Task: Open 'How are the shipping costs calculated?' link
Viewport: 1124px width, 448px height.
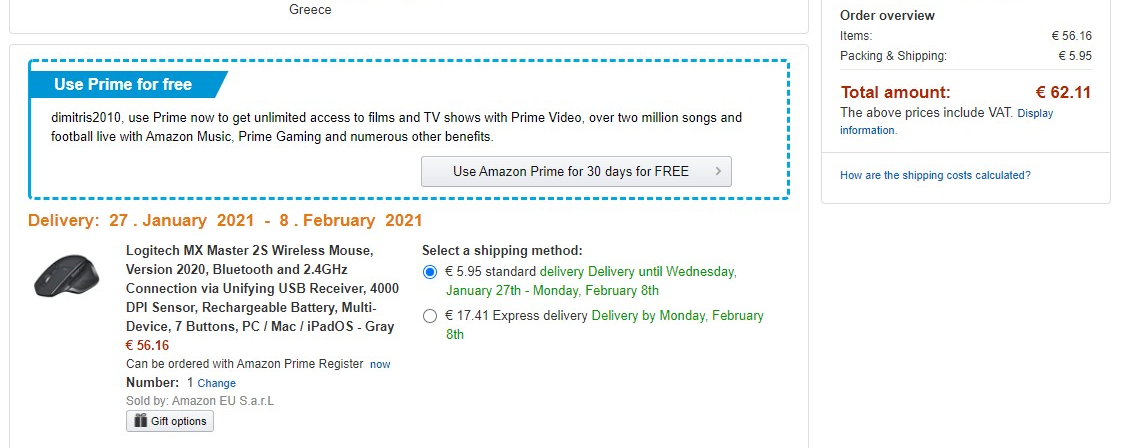Action: tap(935, 175)
